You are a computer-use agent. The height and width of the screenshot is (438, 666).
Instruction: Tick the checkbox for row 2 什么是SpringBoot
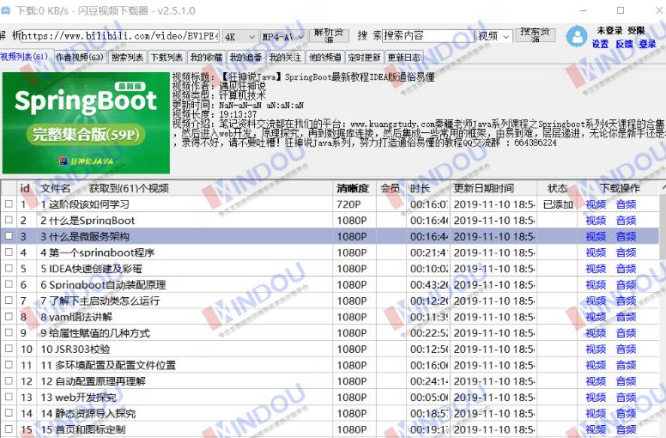(8, 220)
